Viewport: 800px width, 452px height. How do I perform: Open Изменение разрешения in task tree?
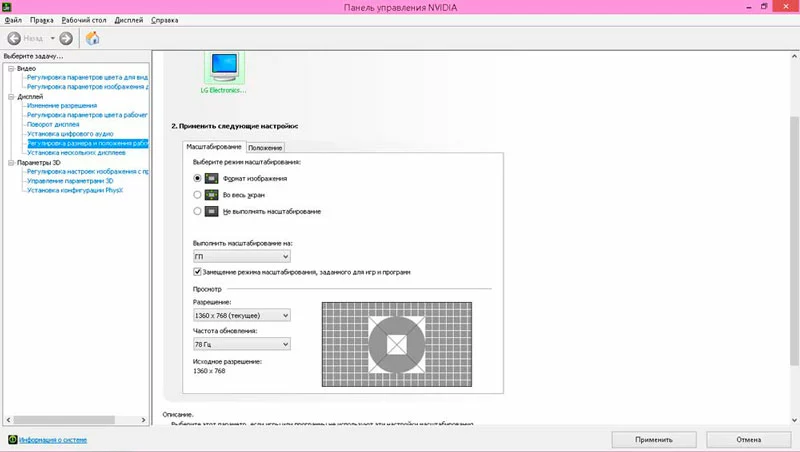[x=62, y=106]
